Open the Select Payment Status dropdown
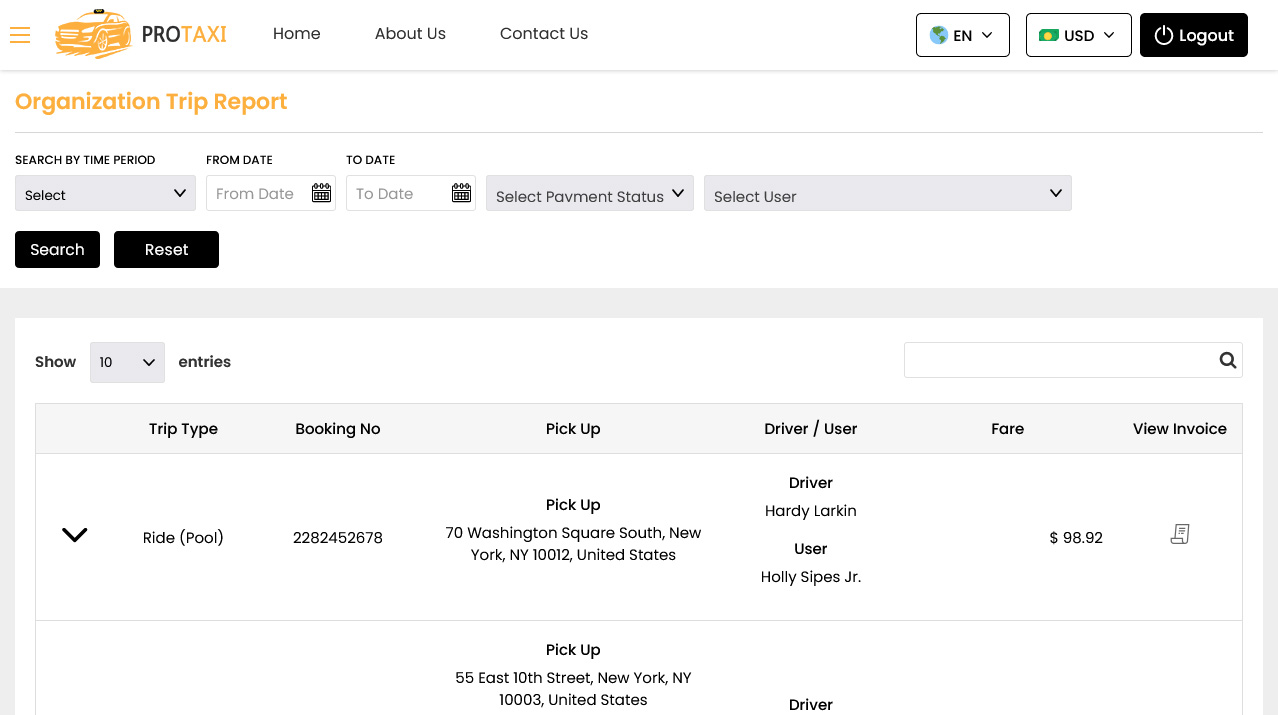The height and width of the screenshot is (715, 1278). [x=589, y=193]
